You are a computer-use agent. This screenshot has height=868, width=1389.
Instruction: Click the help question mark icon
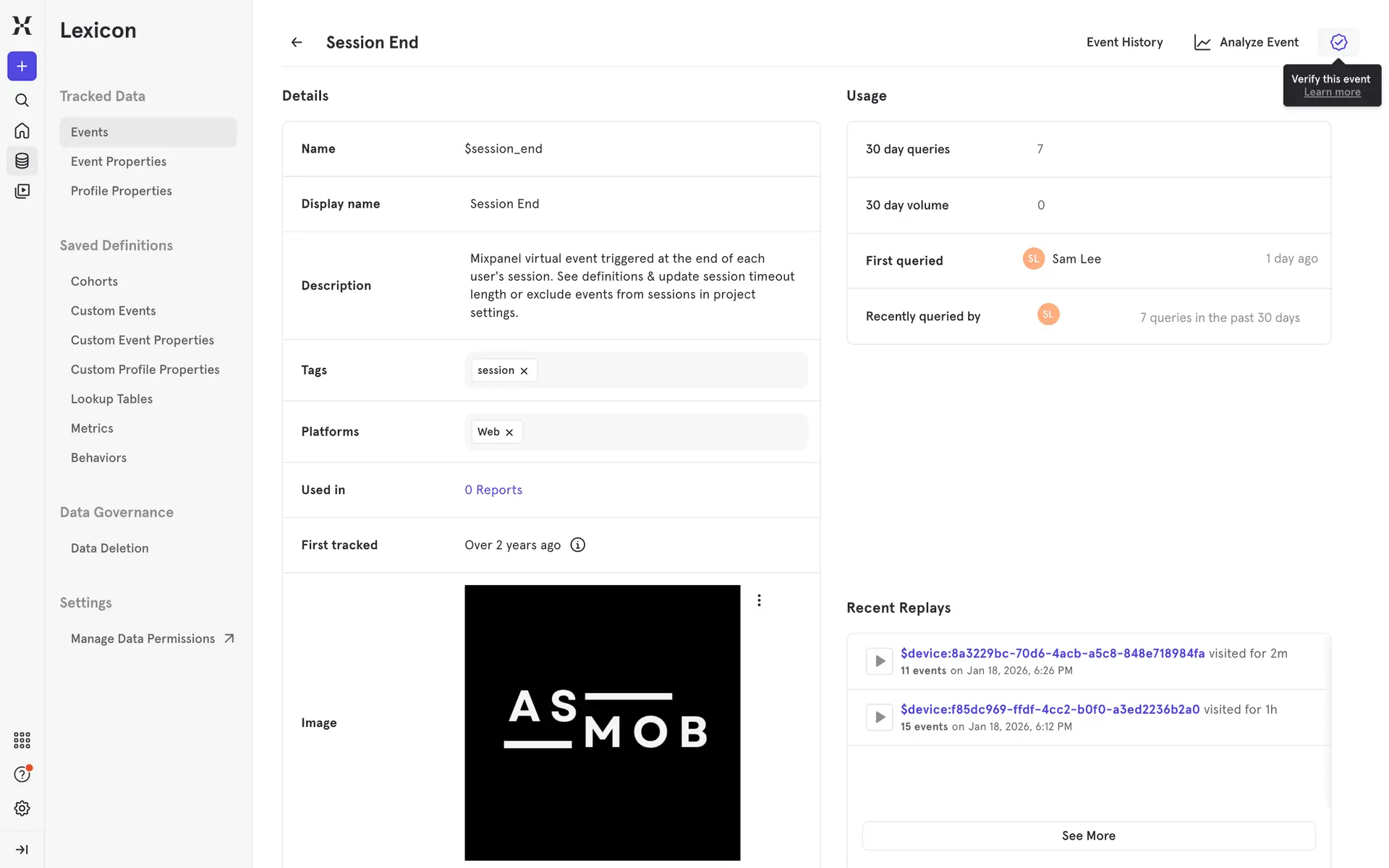pos(22,774)
